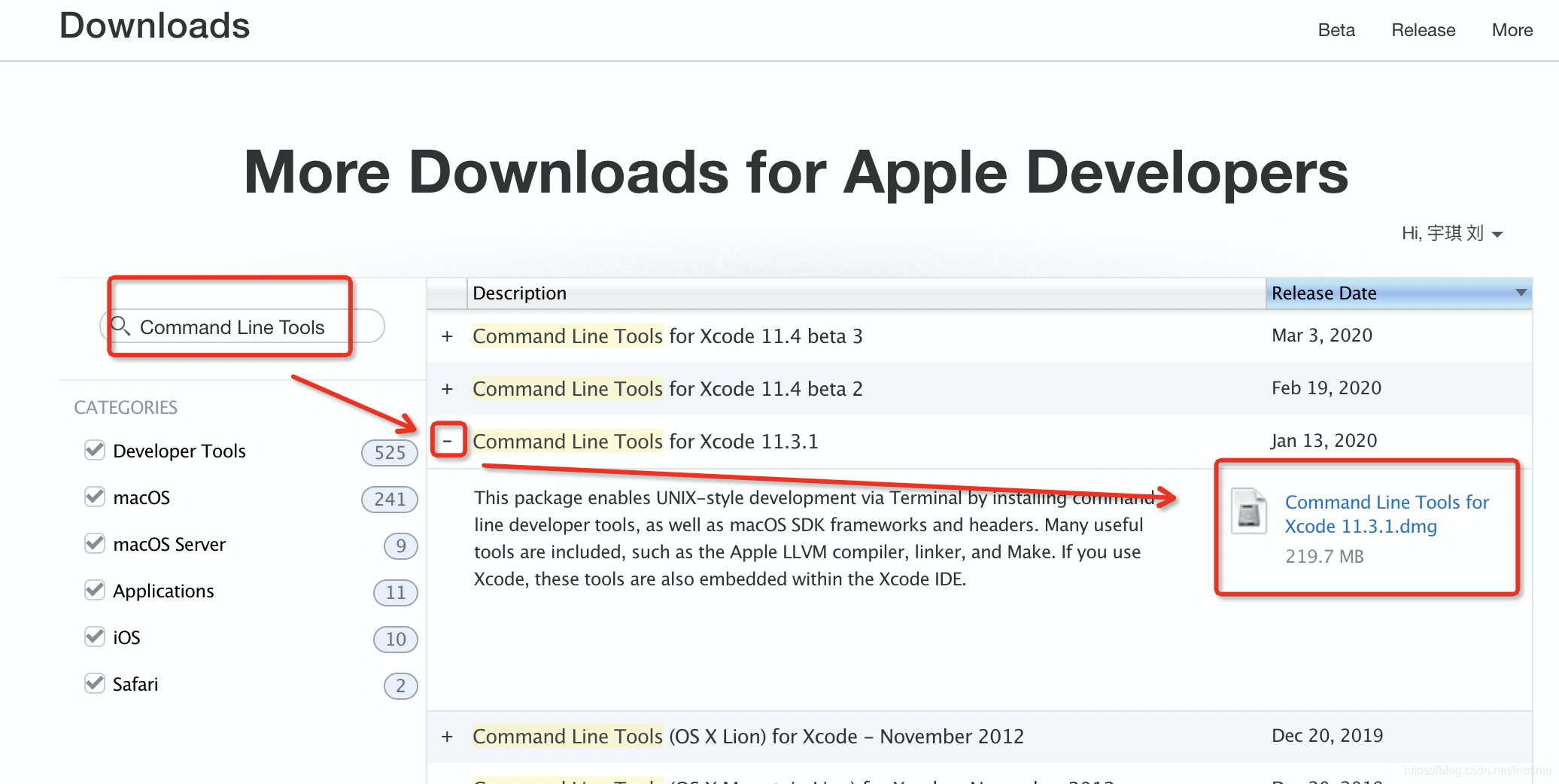Click the Safari label
Screen dimensions: 1559x784
click(x=135, y=684)
